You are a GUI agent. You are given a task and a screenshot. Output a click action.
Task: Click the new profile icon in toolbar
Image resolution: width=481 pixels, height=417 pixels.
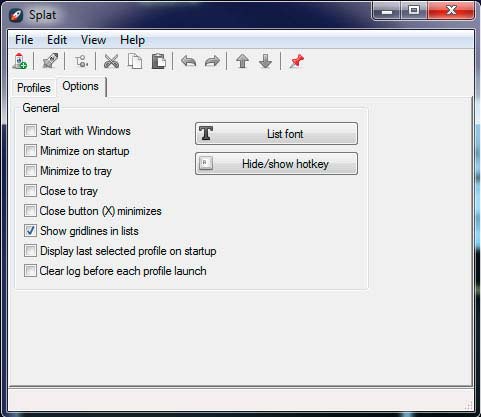point(20,61)
